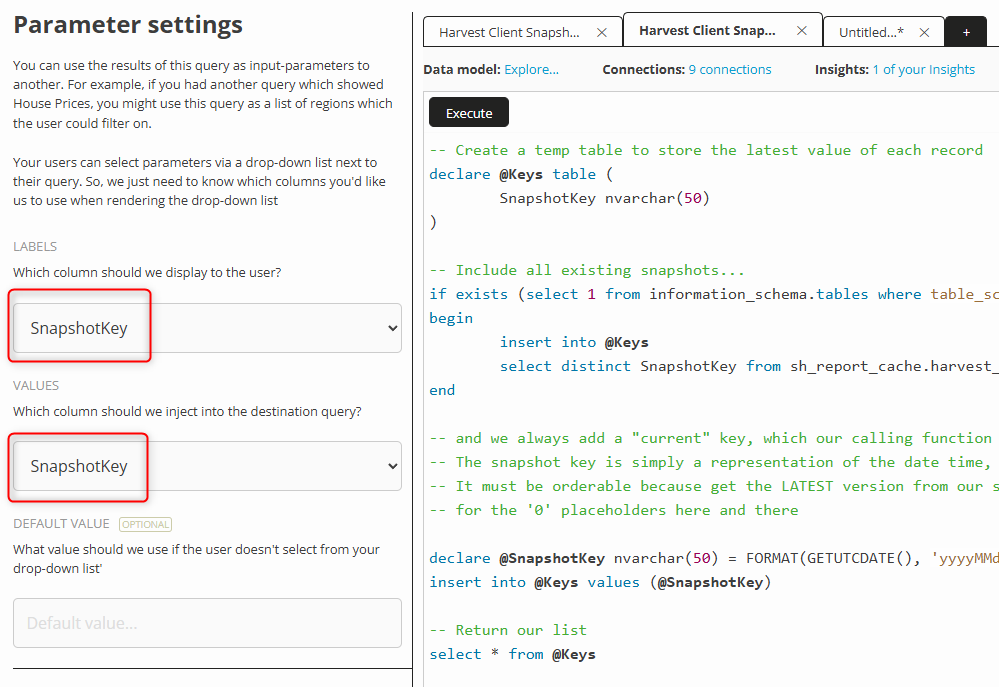Click the OPTIONAL badge beside Default Value
Image resolution: width=999 pixels, height=687 pixels.
pos(145,523)
